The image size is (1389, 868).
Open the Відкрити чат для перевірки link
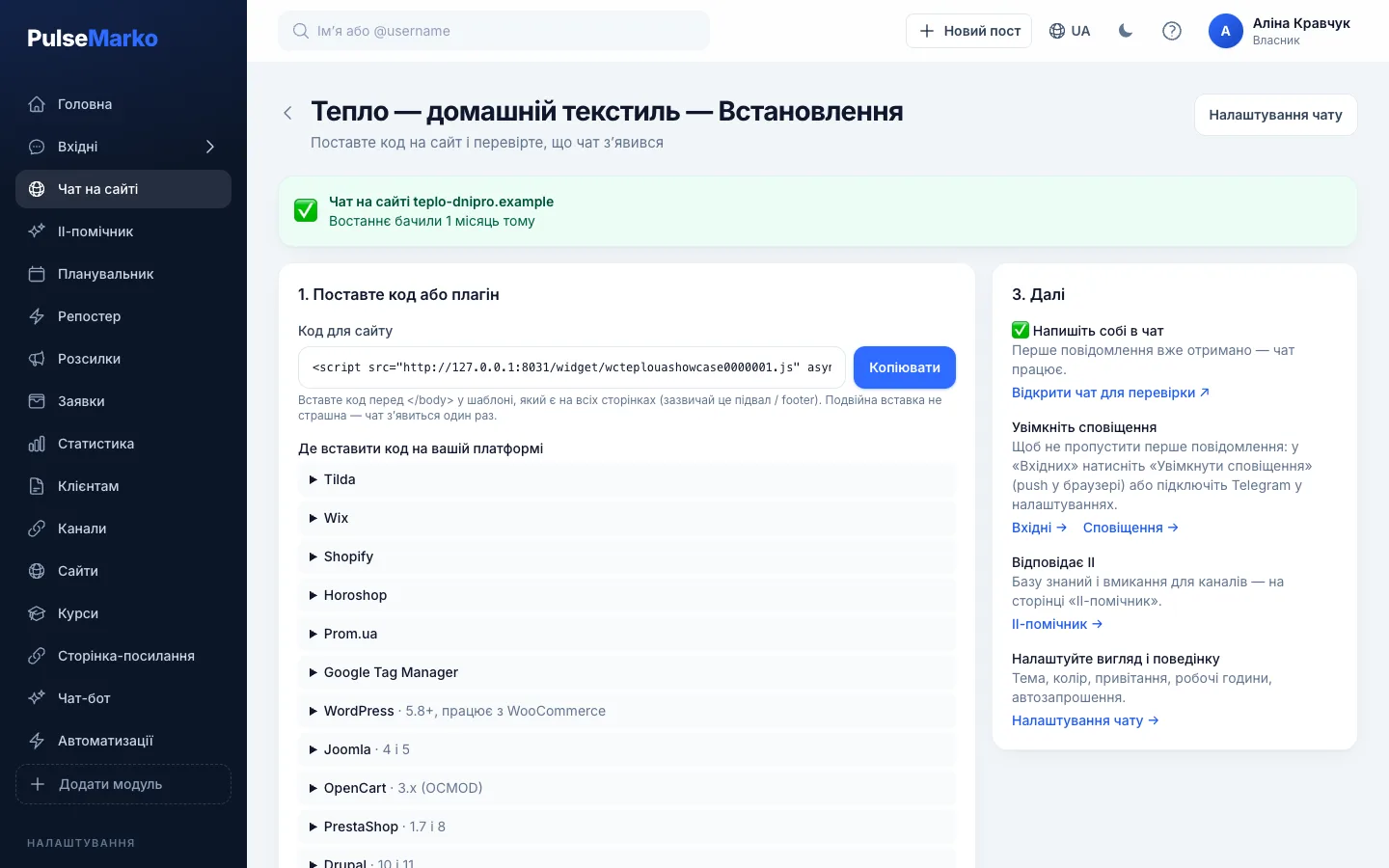click(x=1110, y=393)
